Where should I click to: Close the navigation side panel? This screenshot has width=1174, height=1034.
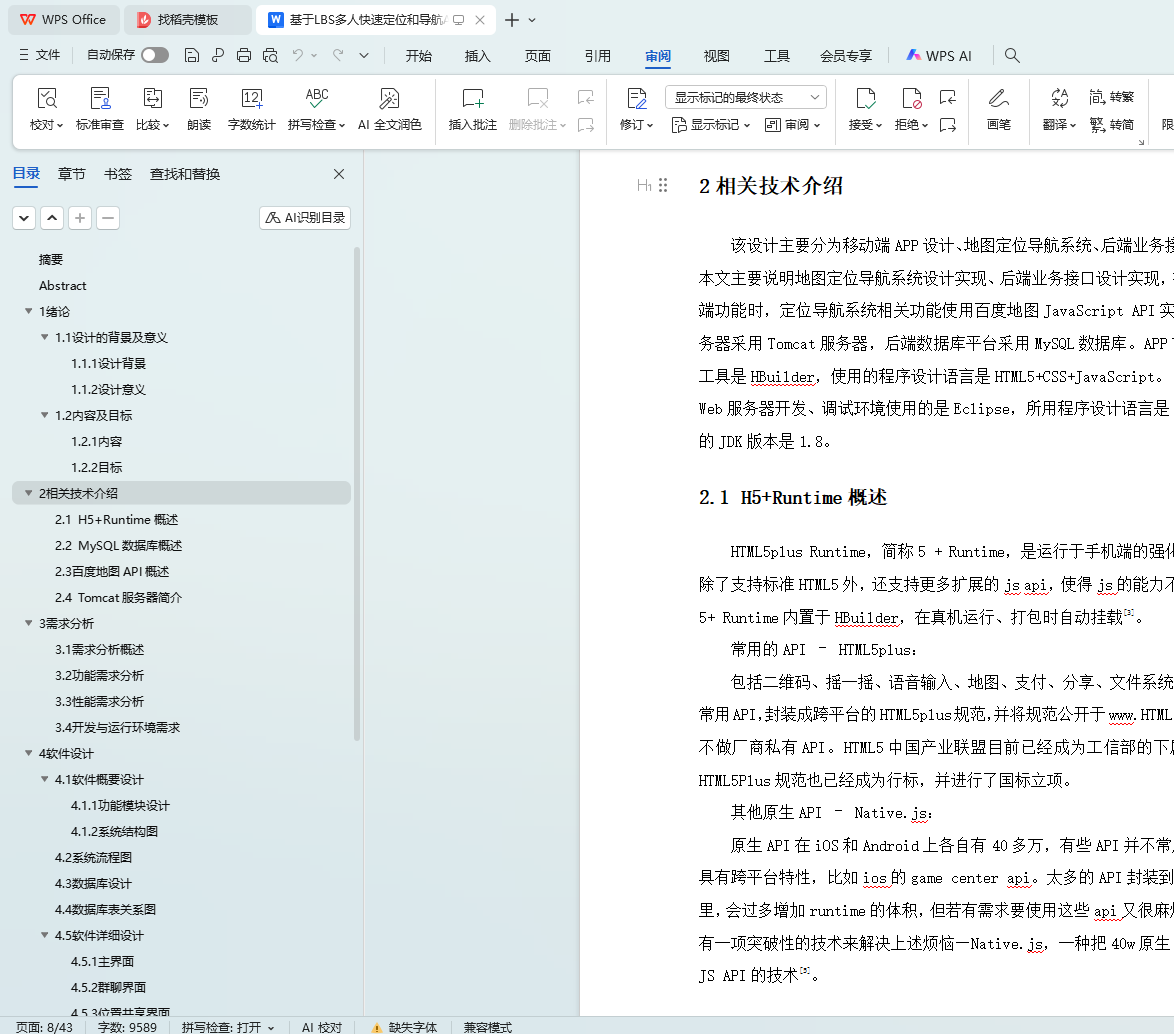(x=339, y=174)
